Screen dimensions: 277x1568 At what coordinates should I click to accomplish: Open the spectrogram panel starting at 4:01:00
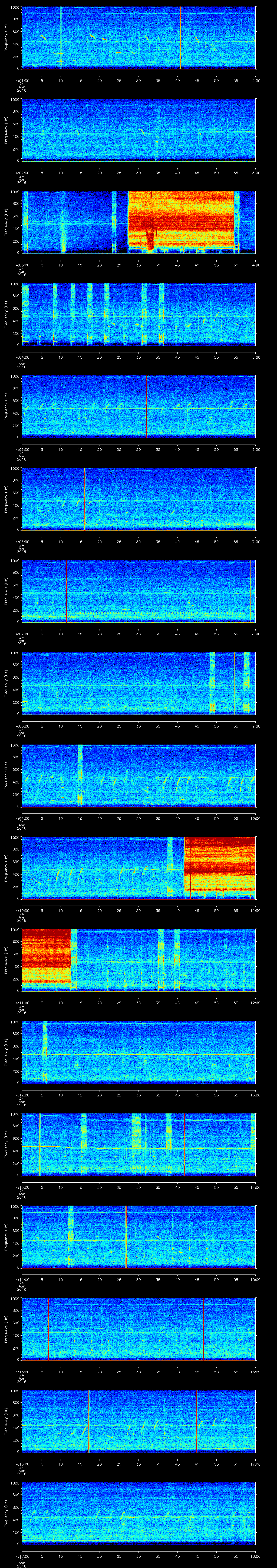click(139, 38)
